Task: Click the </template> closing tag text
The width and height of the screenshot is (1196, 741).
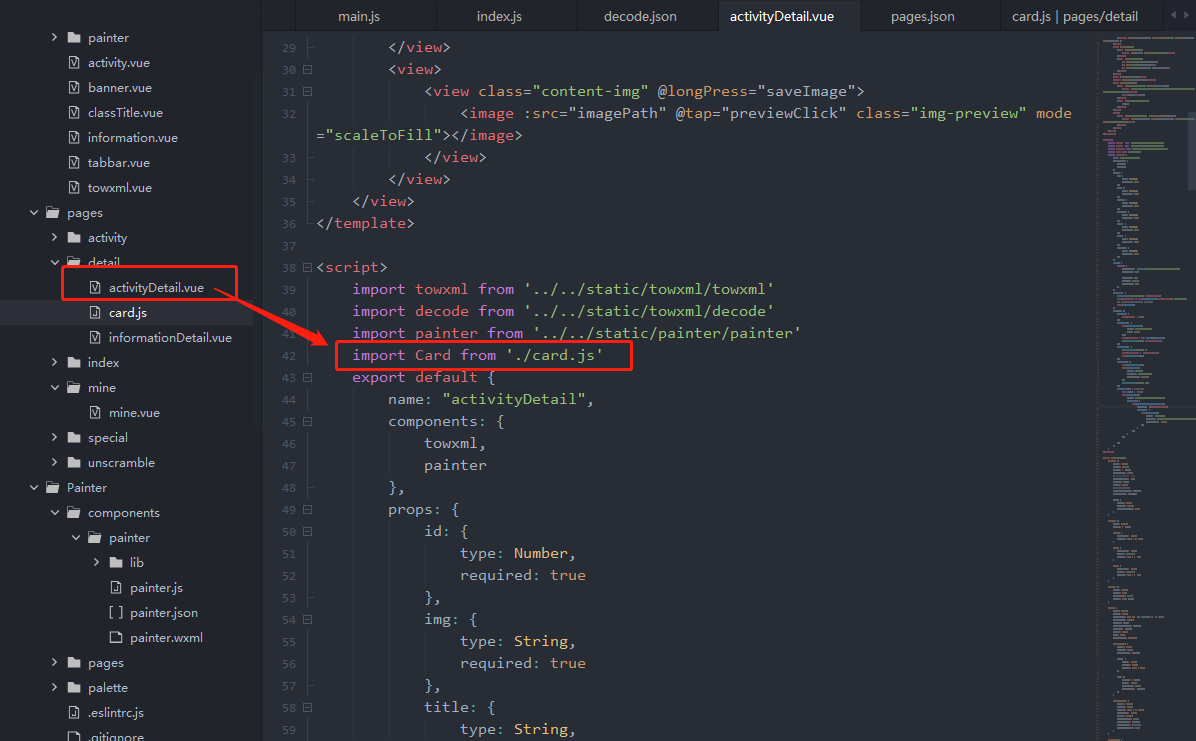Action: pos(365,224)
